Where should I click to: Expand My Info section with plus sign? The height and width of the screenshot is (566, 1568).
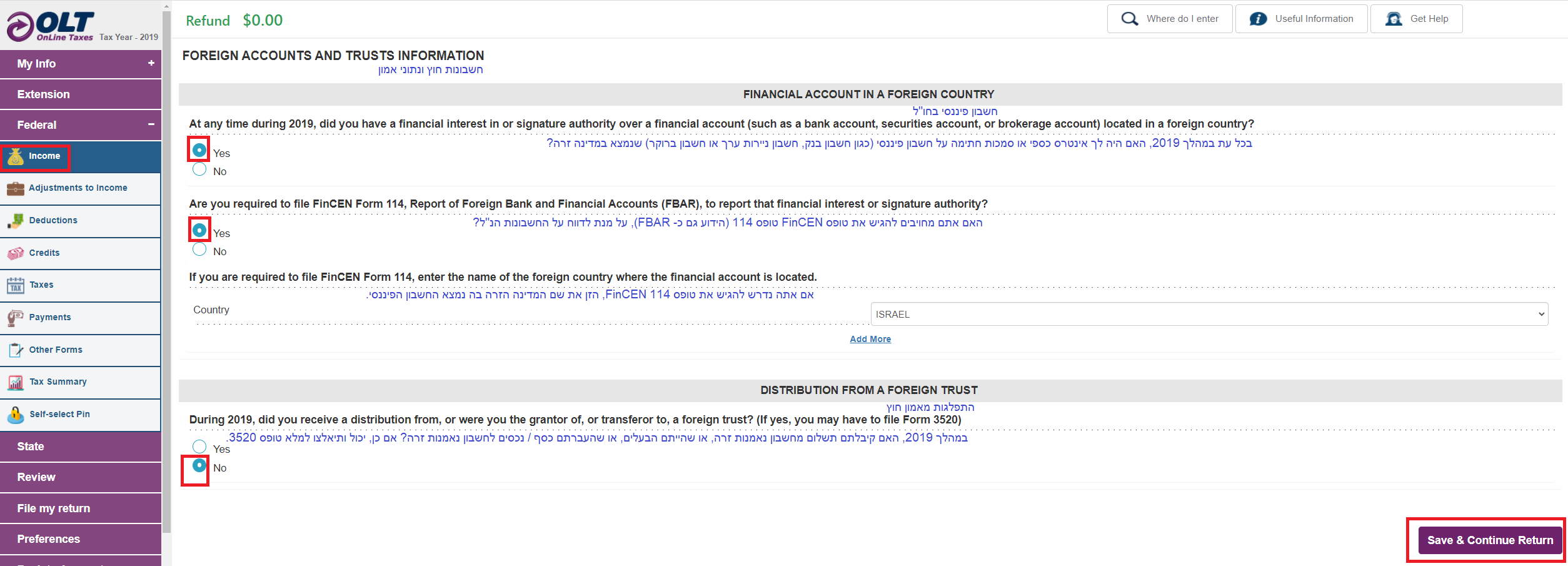(x=151, y=63)
